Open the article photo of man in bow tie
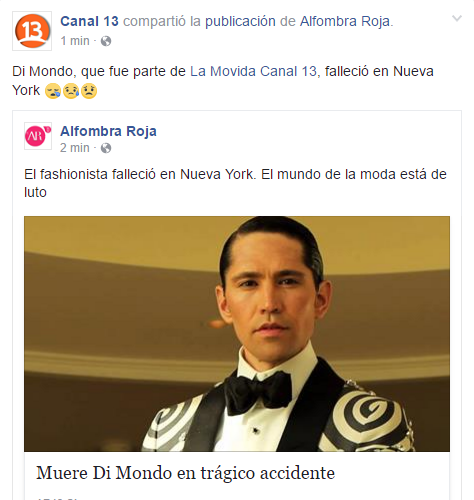474x500 pixels. point(237,334)
